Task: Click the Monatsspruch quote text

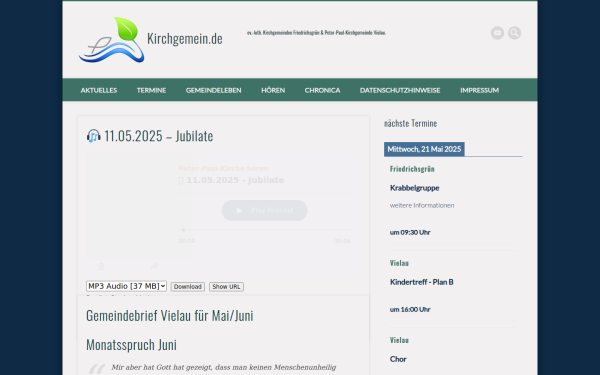Action: 224,367
